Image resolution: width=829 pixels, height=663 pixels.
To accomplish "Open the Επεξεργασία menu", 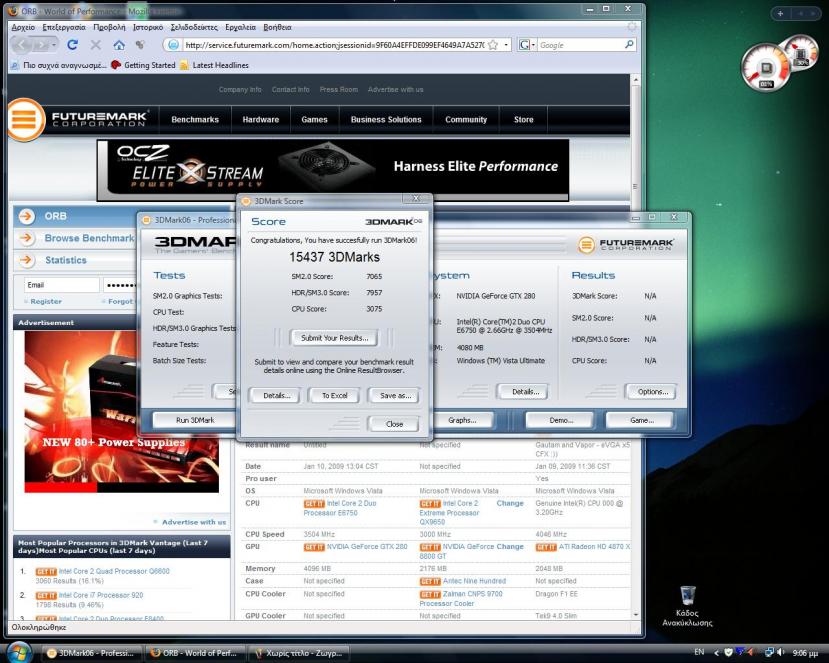I will (64, 27).
